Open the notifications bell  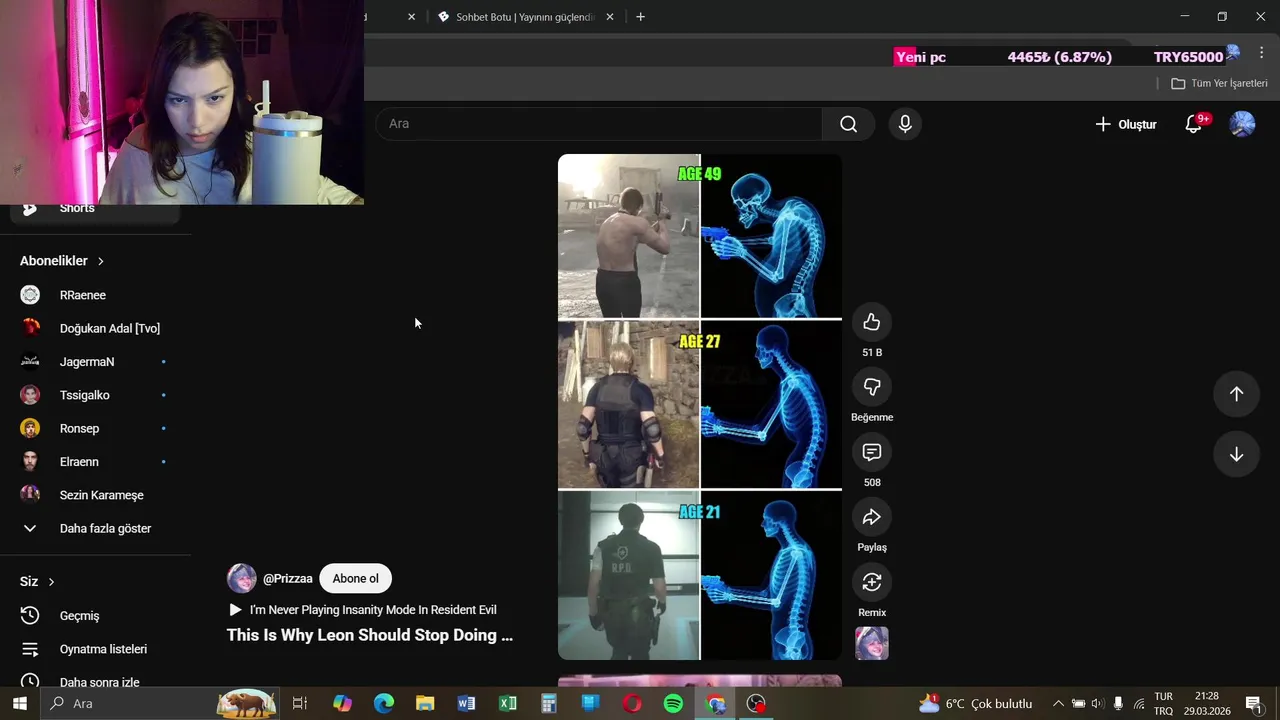point(1194,124)
